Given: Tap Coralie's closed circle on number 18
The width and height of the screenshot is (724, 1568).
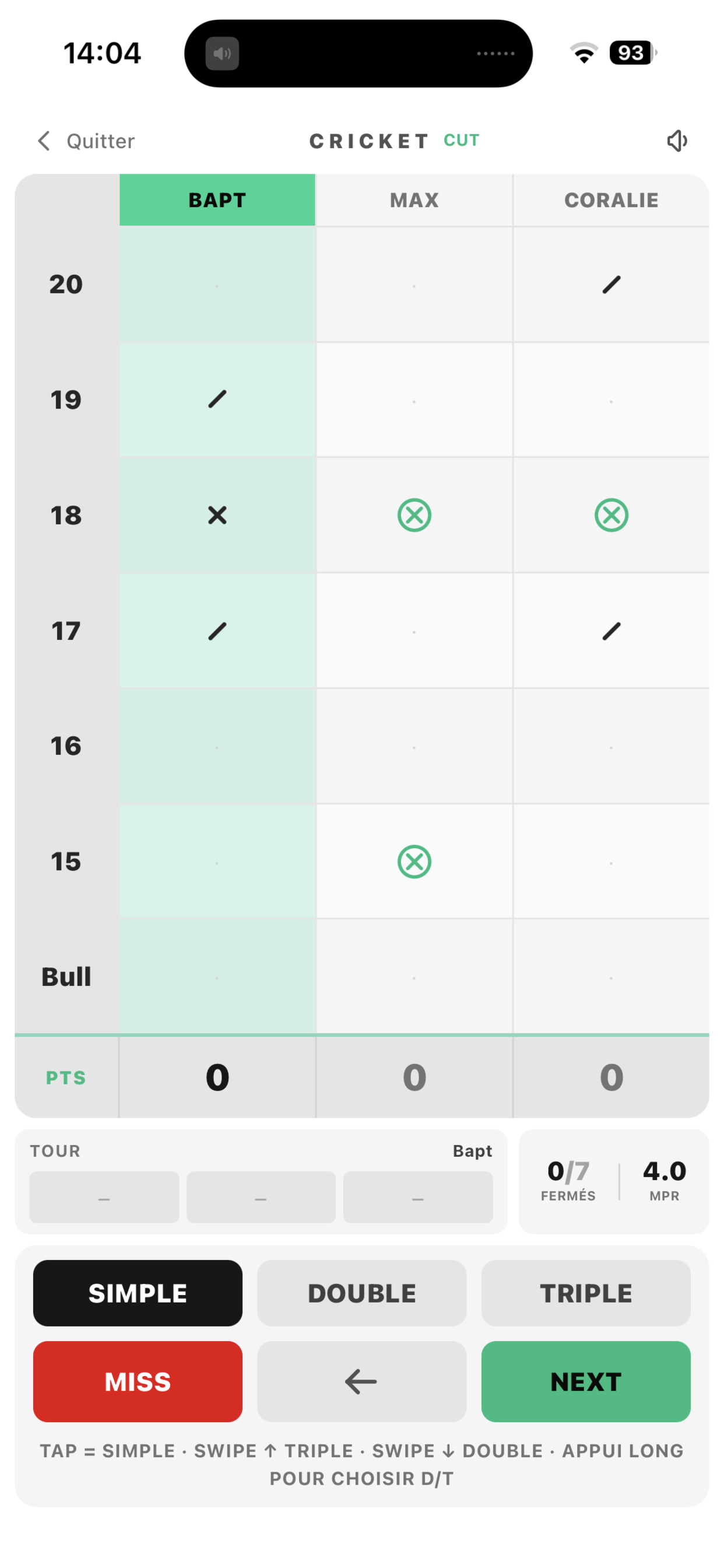Looking at the screenshot, I should click(x=611, y=515).
